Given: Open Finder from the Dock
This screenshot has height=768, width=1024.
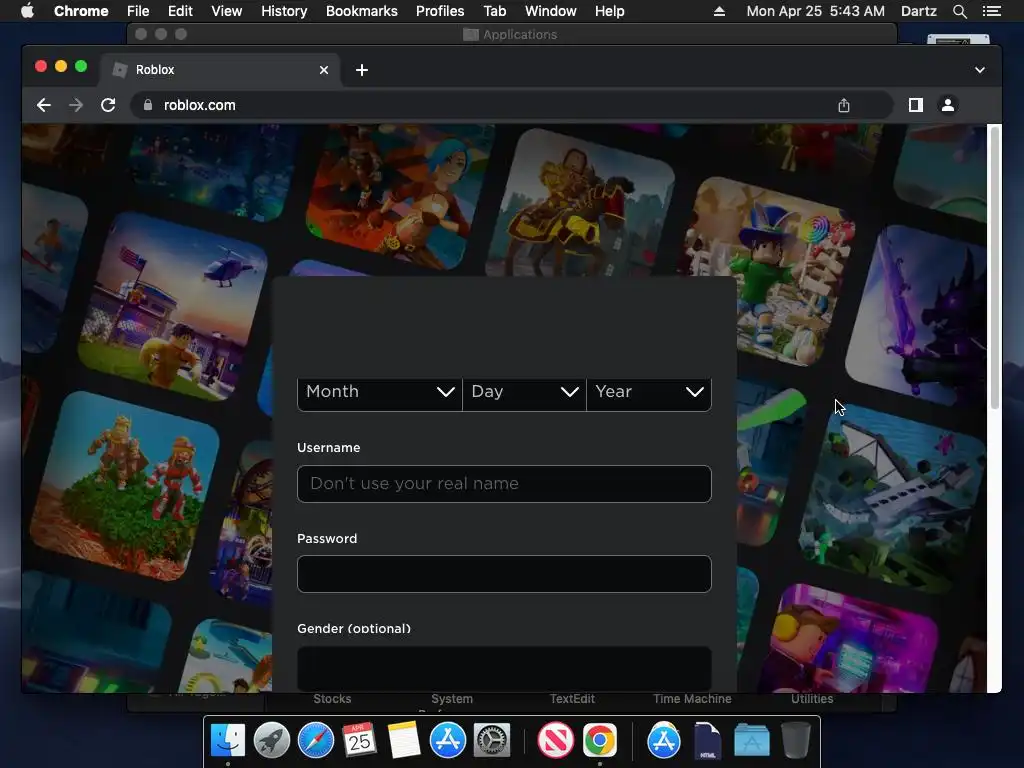Looking at the screenshot, I should coord(228,741).
